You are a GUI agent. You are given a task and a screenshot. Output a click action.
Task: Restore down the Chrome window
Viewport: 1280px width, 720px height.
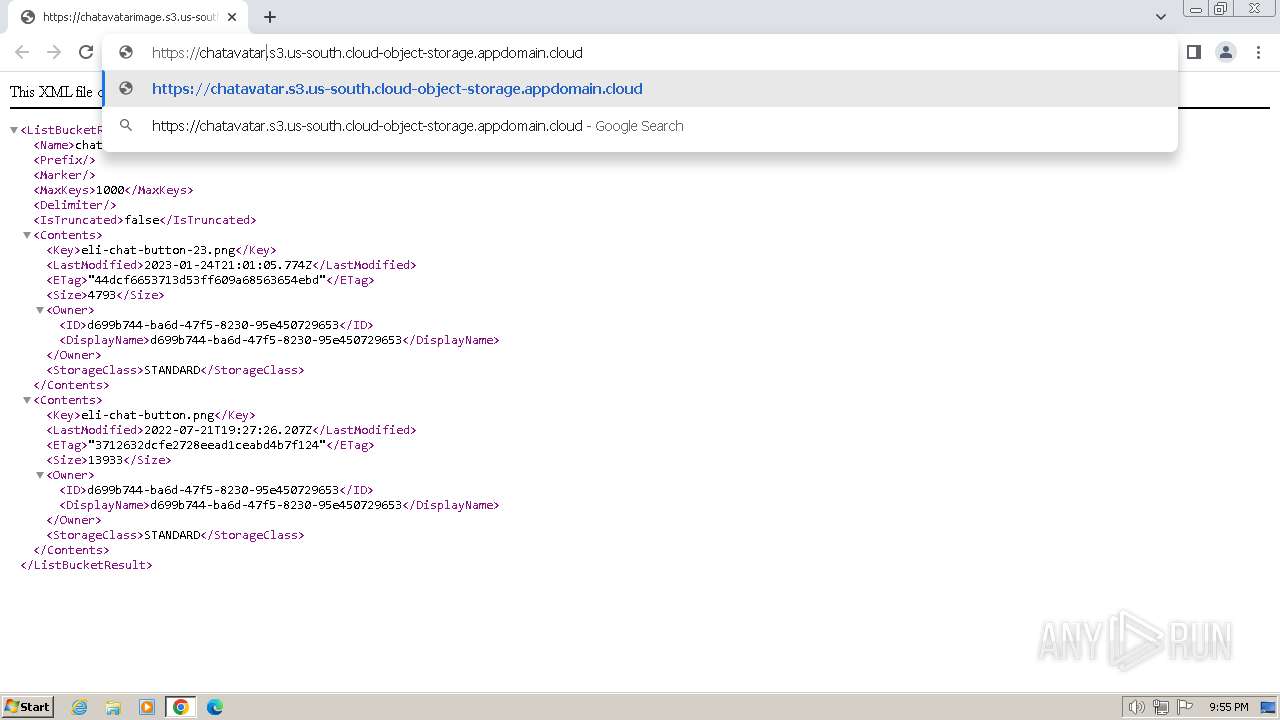pyautogui.click(x=1221, y=8)
